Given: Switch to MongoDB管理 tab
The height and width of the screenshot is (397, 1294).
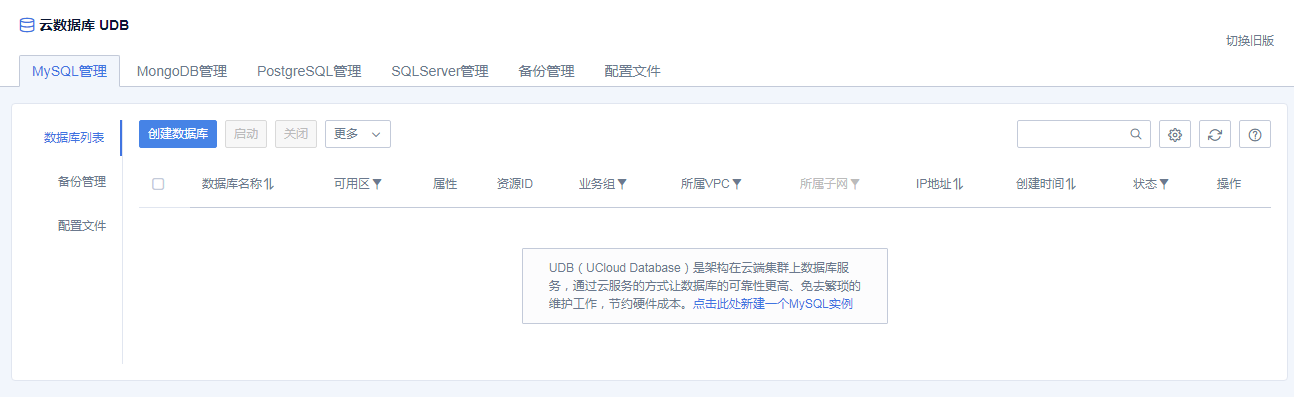Looking at the screenshot, I should [x=182, y=71].
